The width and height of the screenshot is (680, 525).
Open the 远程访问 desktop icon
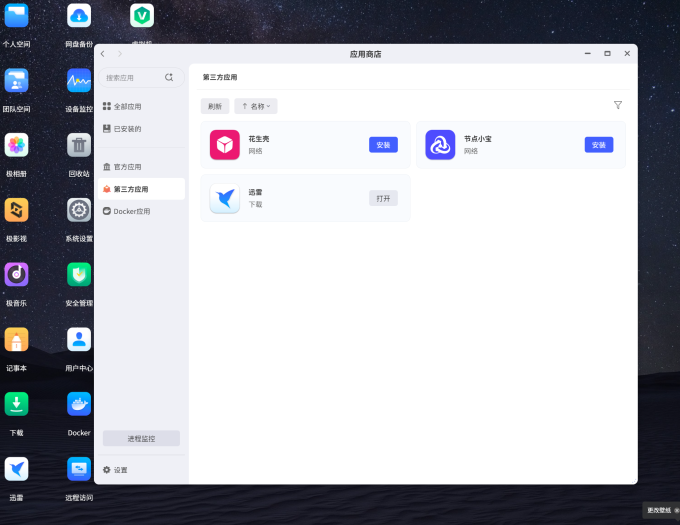click(79, 469)
